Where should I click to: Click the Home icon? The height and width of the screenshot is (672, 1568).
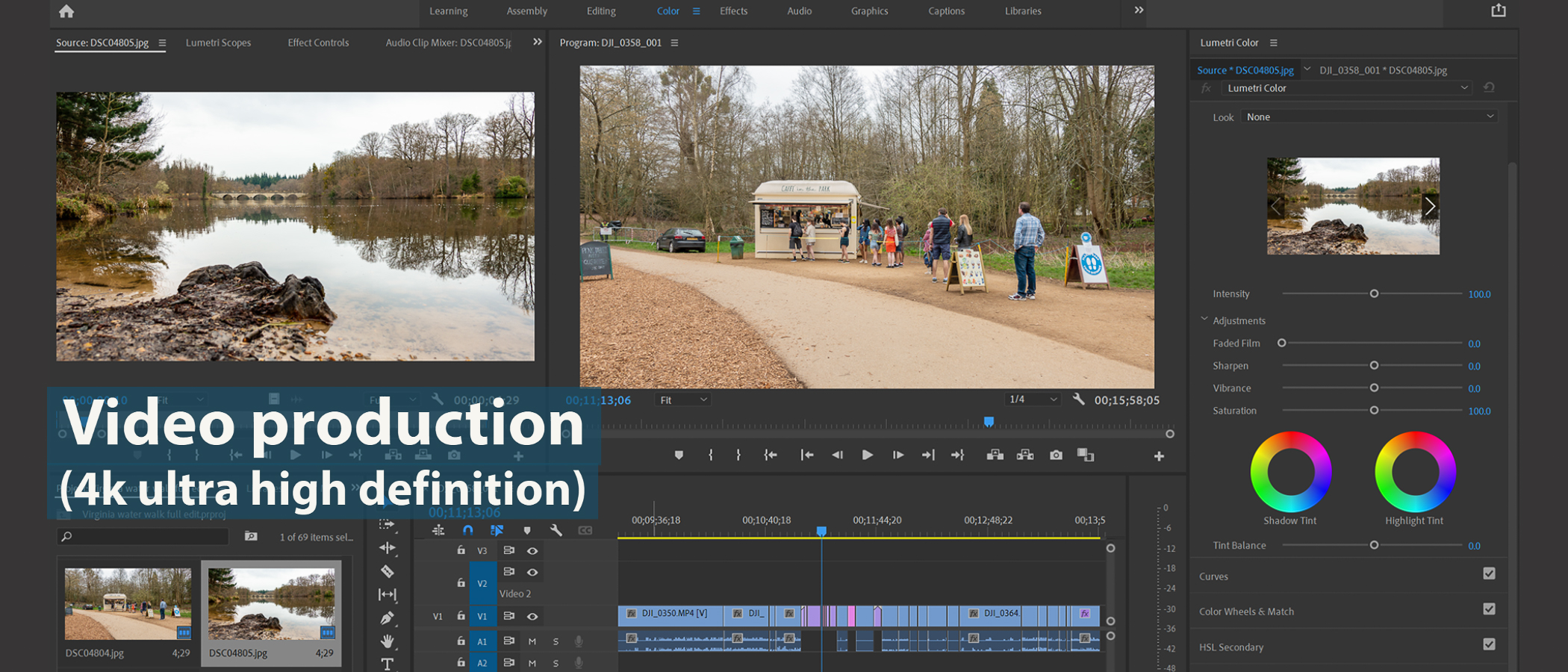66,11
